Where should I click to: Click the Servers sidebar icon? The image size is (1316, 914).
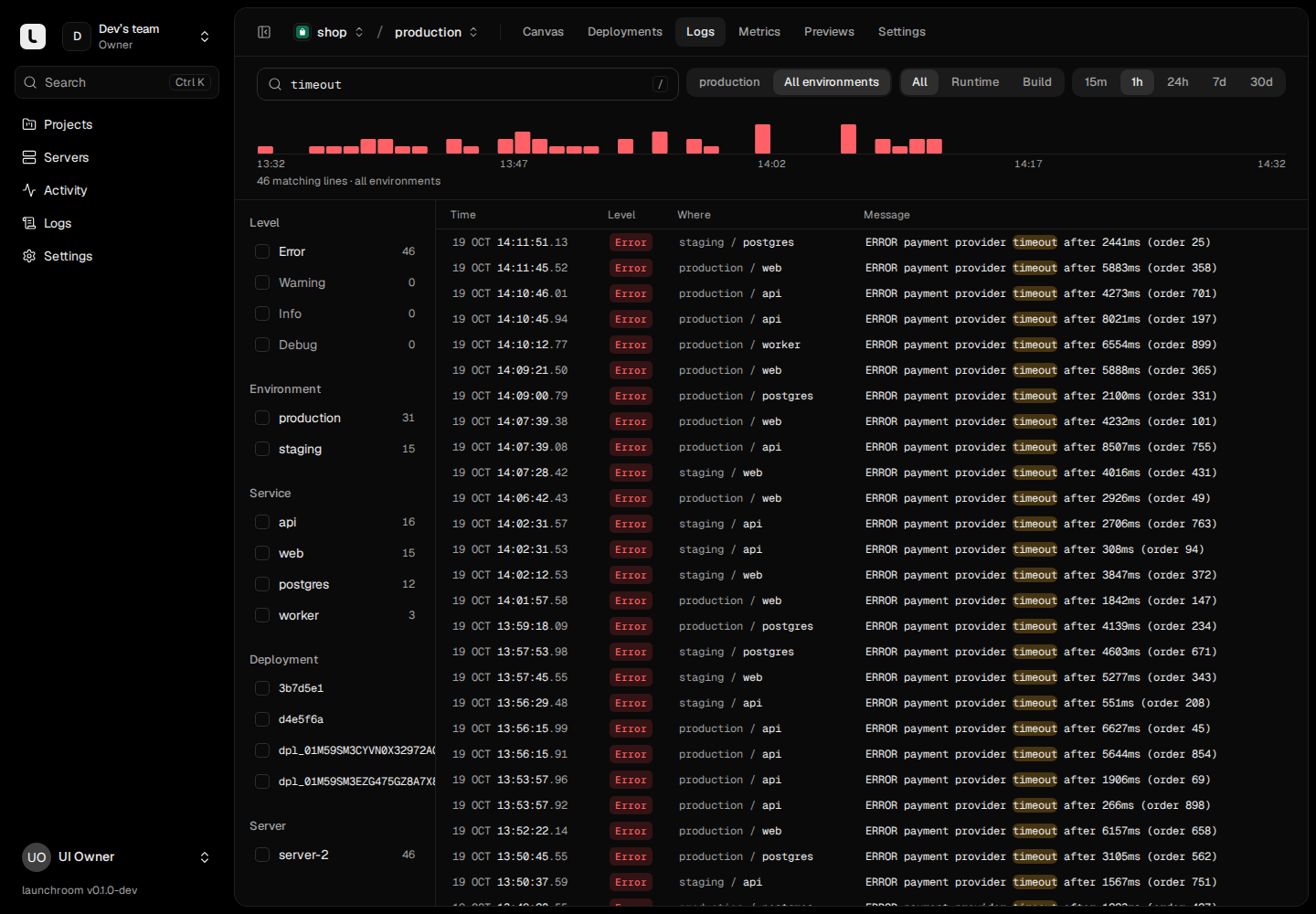29,157
